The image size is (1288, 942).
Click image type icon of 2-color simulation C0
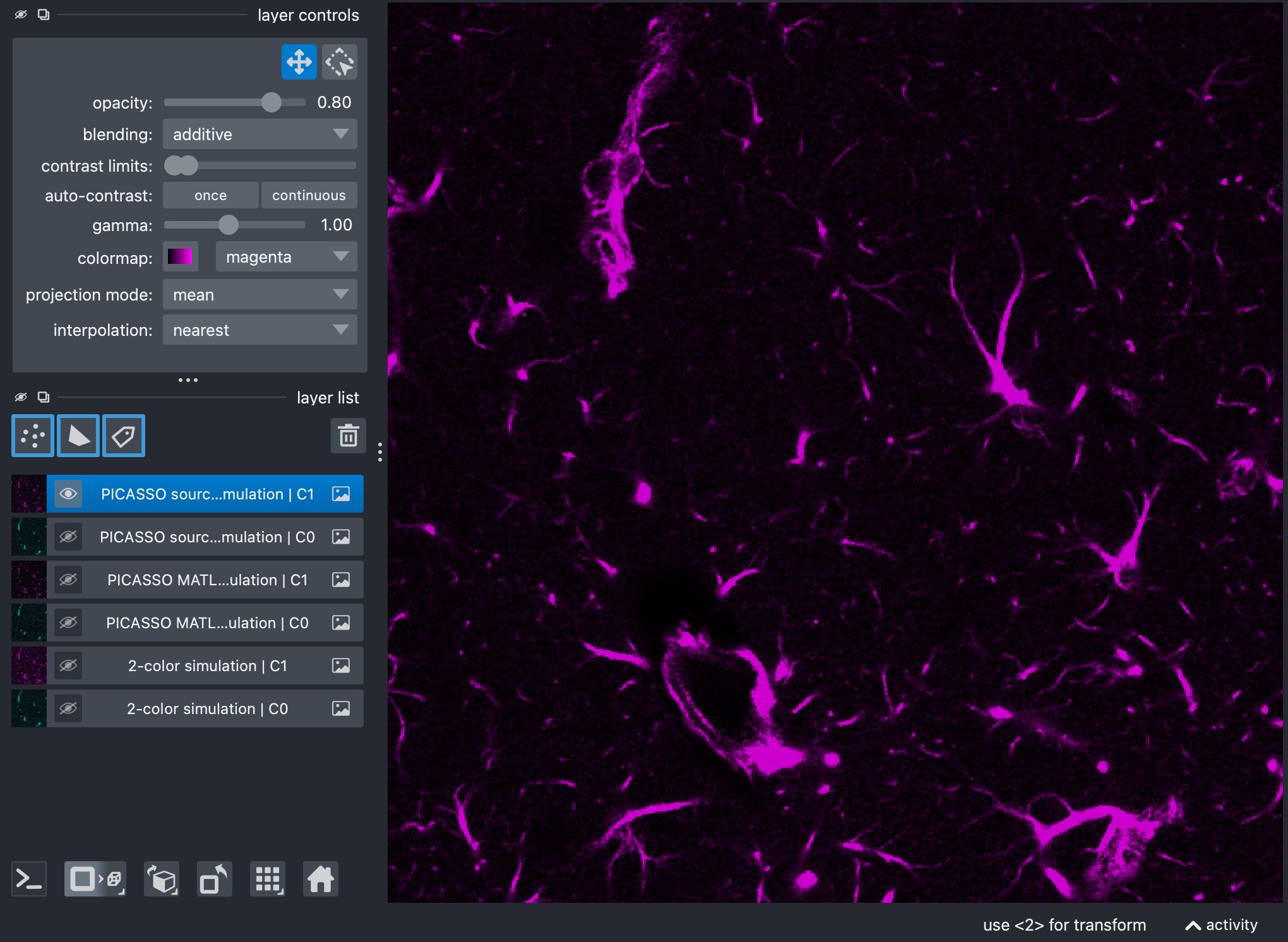point(341,708)
